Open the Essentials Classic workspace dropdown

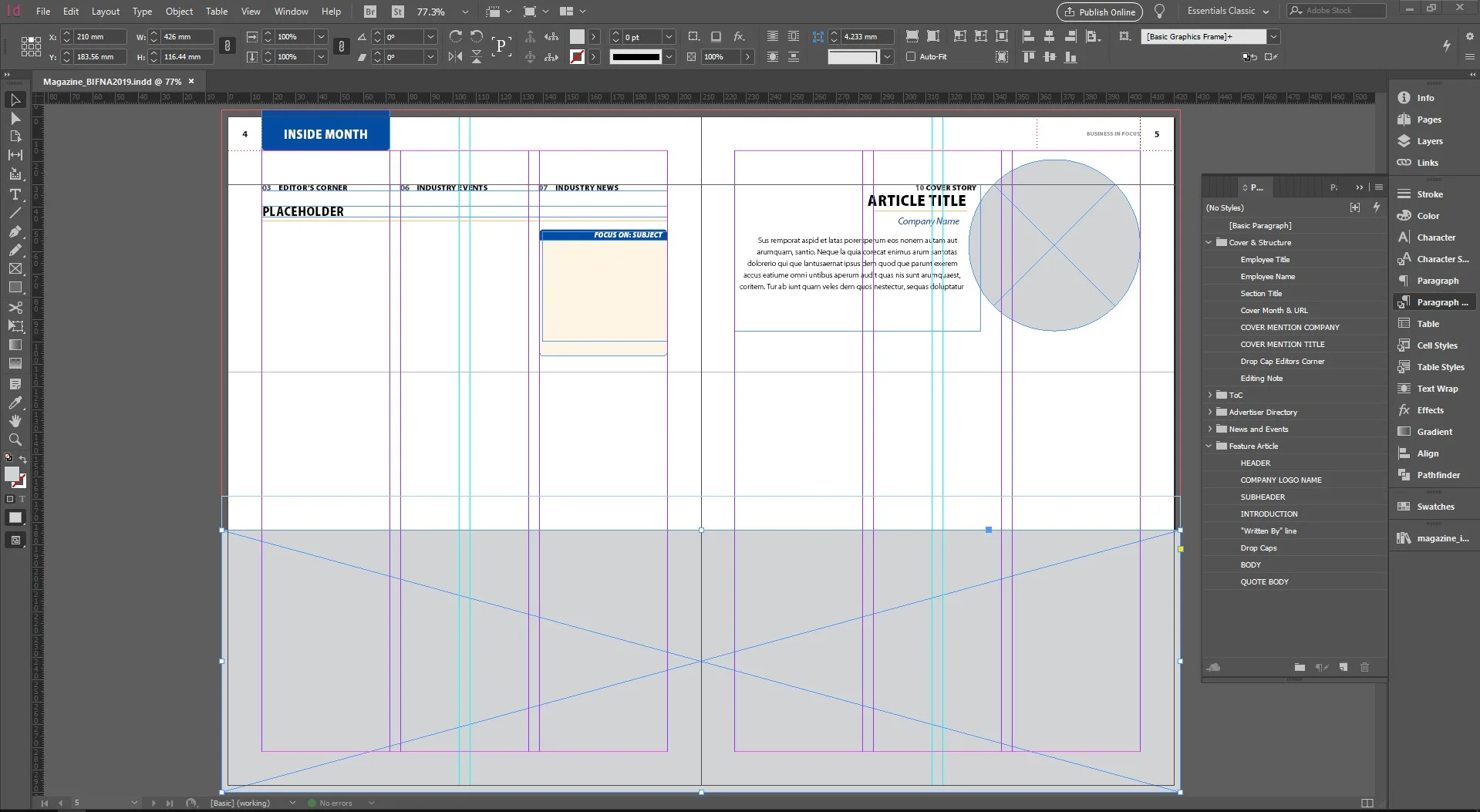(1228, 11)
